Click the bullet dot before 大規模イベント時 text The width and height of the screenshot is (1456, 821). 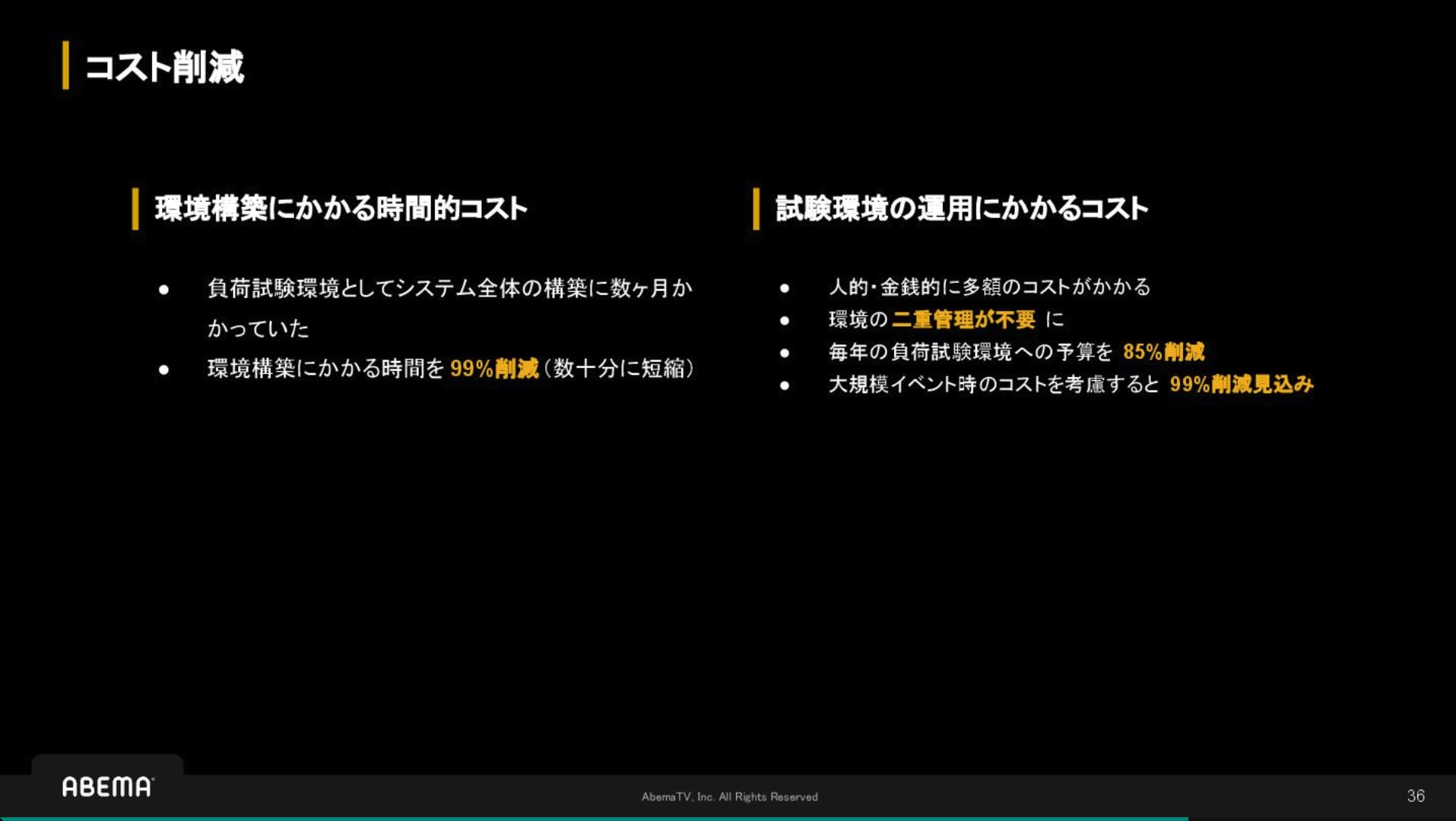coord(785,385)
